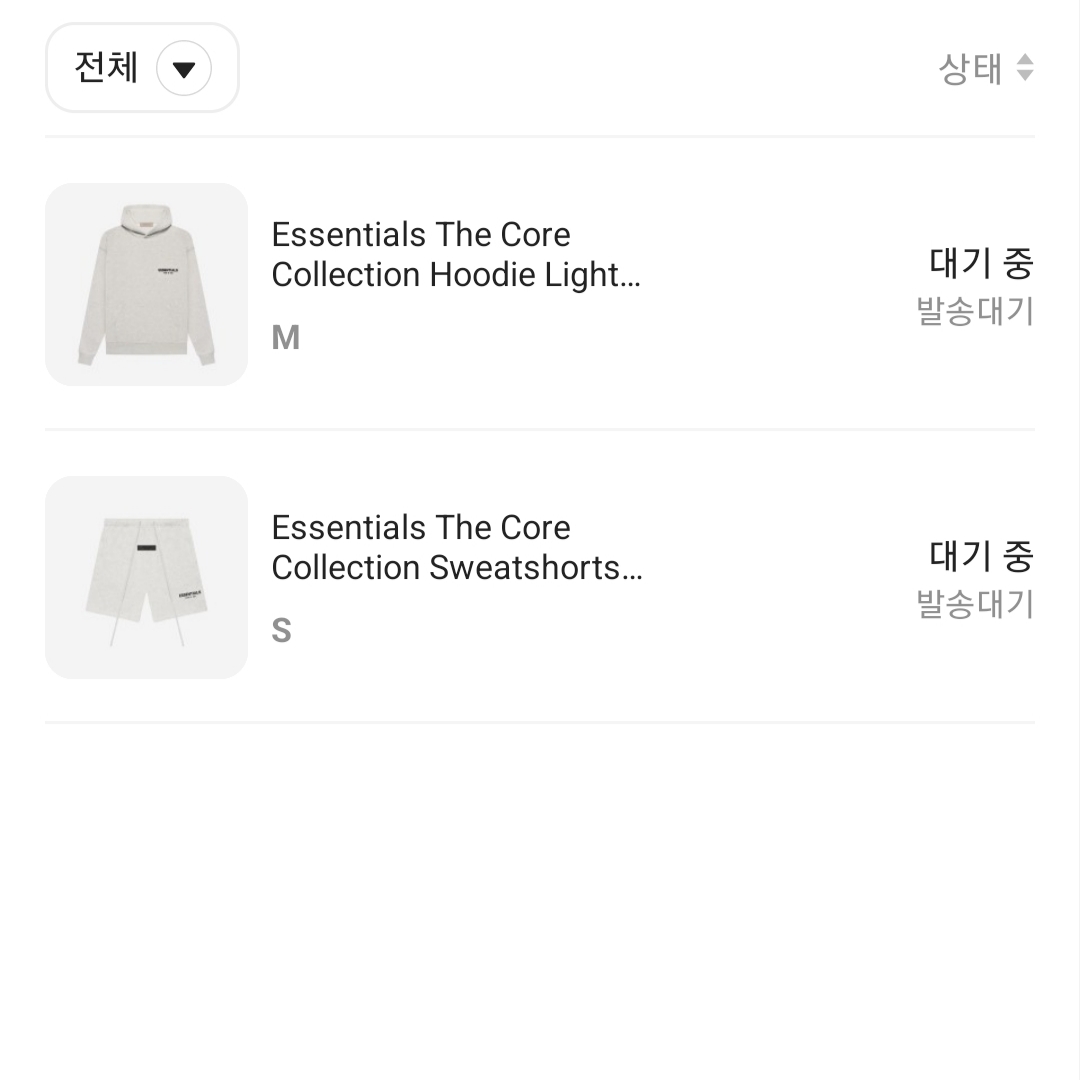Select size M on the hoodie item
This screenshot has width=1080, height=1080.
click(x=285, y=336)
